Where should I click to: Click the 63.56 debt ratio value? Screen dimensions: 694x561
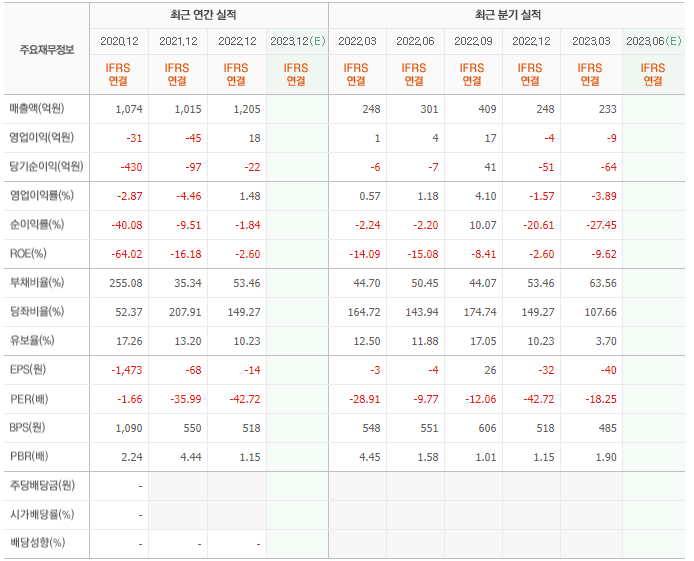pos(603,283)
